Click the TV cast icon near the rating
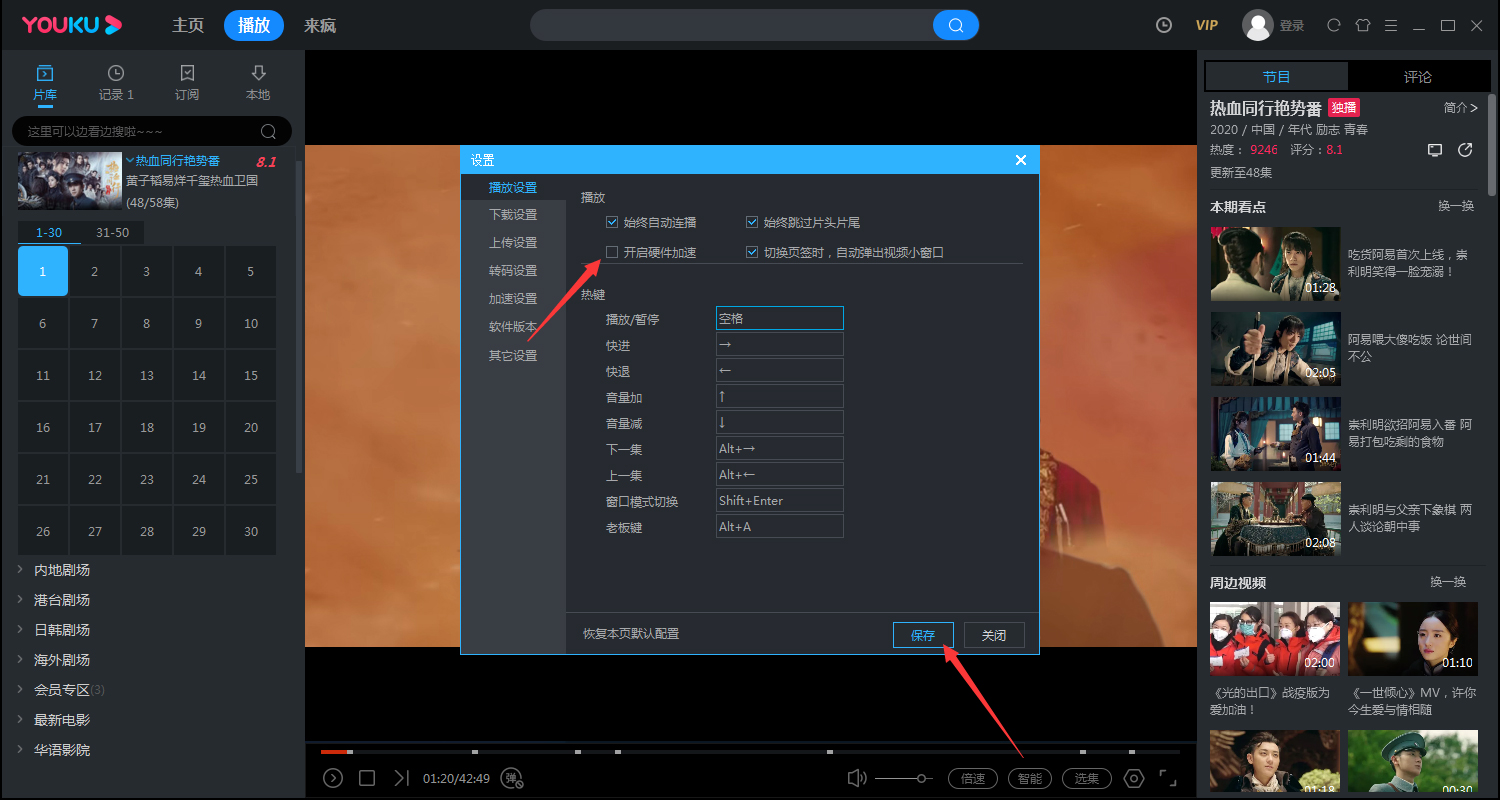 1435,149
